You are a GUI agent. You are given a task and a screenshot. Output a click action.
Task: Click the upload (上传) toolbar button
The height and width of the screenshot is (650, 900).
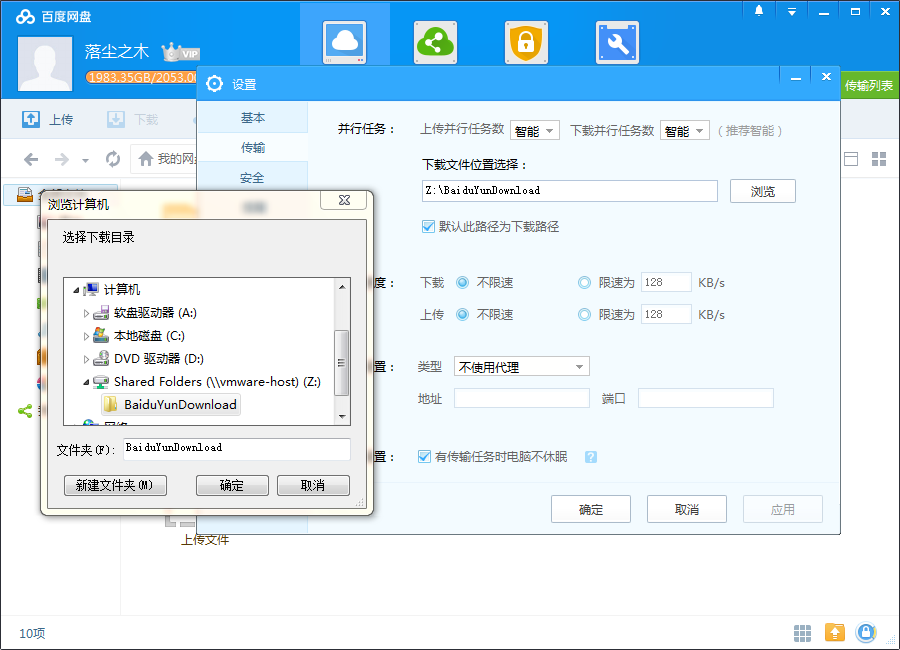[x=48, y=119]
